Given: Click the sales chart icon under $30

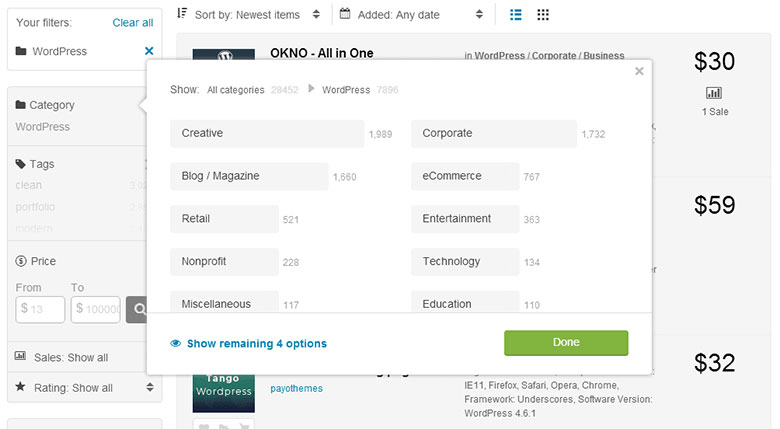Looking at the screenshot, I should 713,94.
